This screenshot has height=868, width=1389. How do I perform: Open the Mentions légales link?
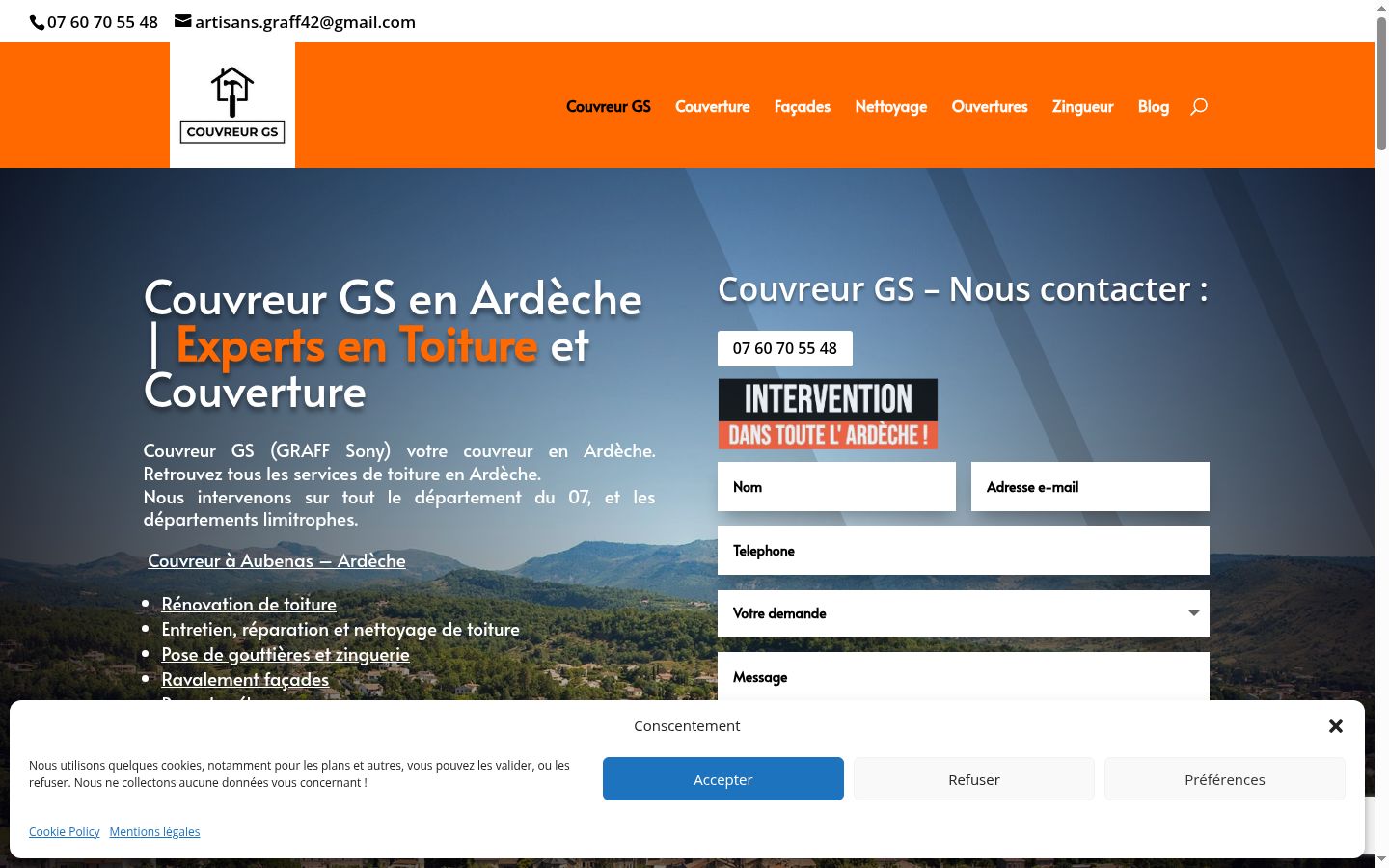tap(154, 831)
